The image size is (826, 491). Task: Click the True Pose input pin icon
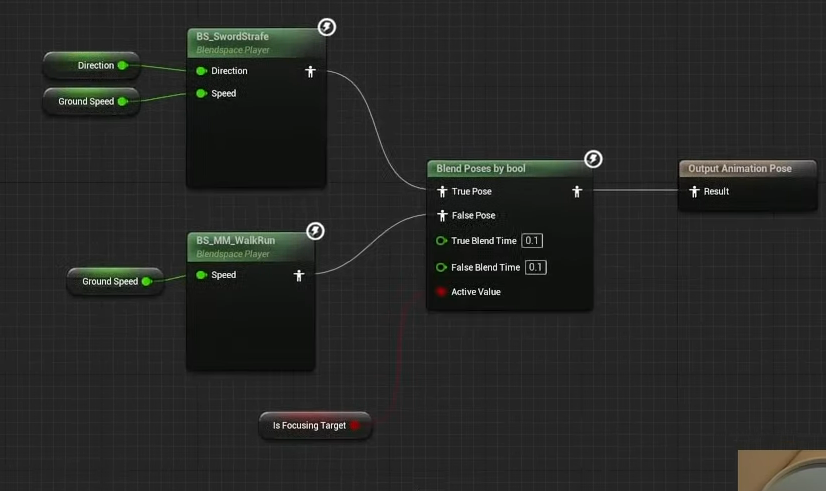[442, 191]
